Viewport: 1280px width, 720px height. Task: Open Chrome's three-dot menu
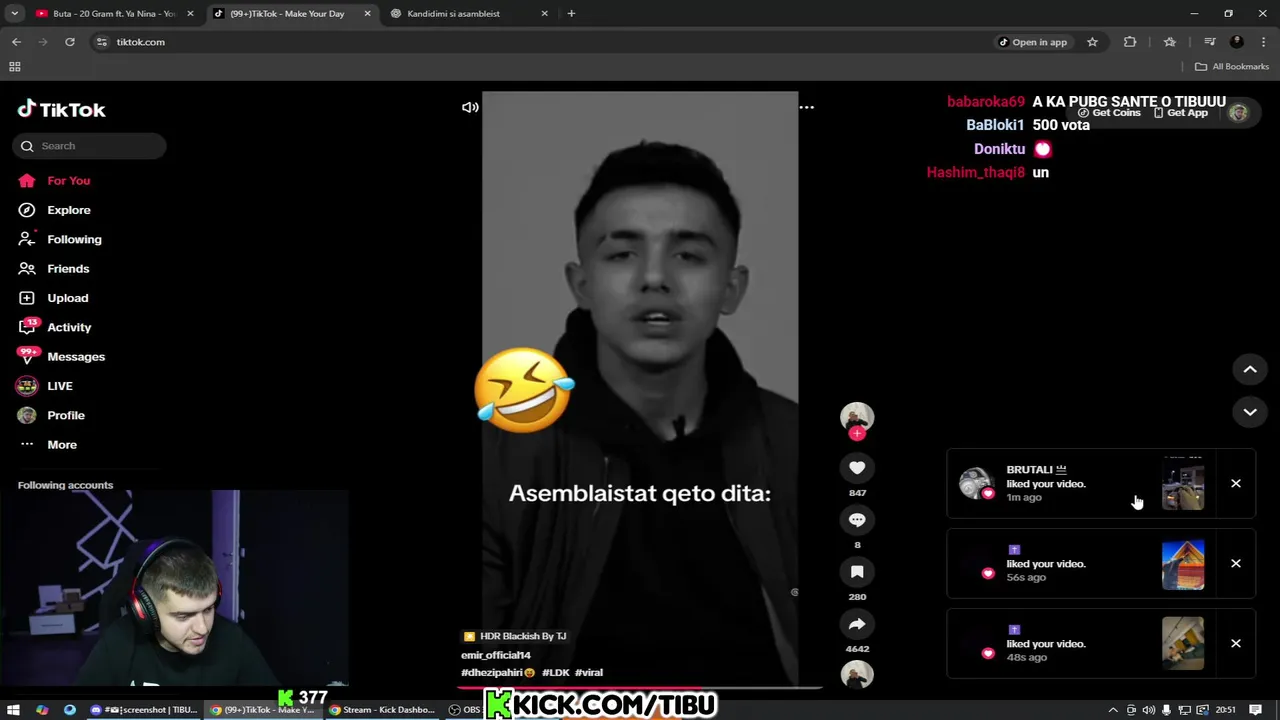point(1264,42)
